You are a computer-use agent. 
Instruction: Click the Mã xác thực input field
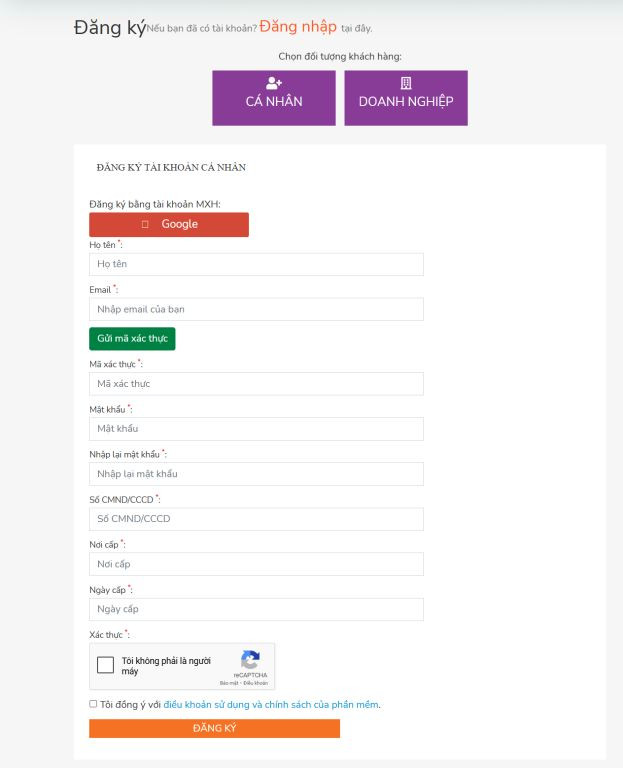[256, 384]
